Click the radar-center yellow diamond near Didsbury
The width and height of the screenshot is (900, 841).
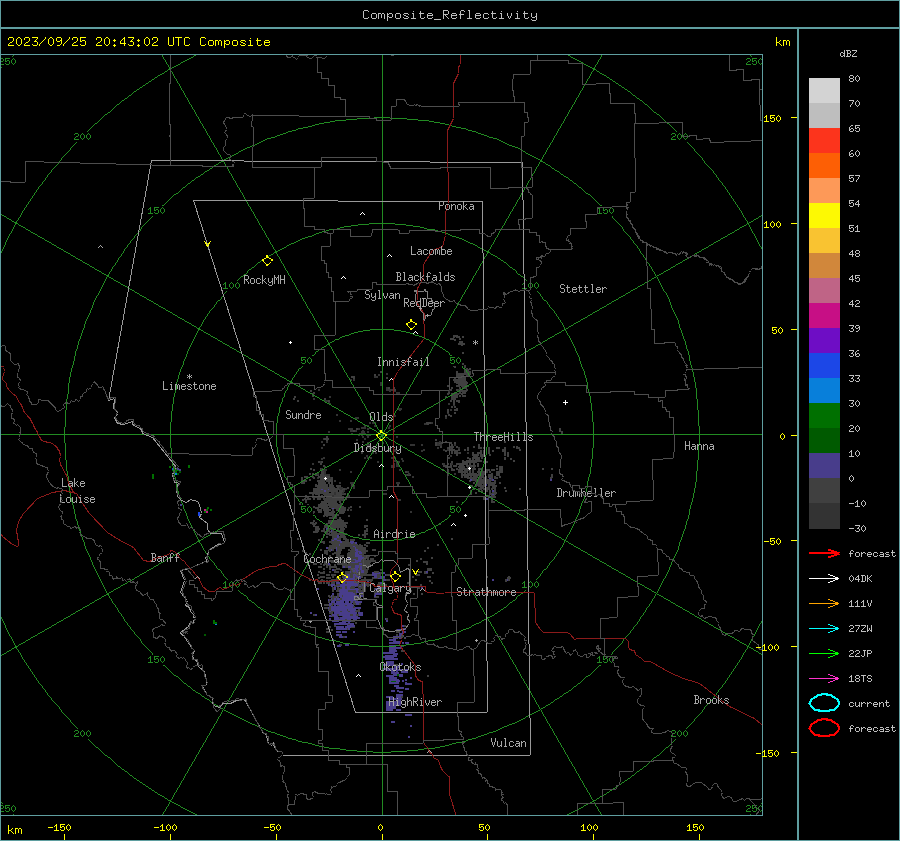coord(381,436)
